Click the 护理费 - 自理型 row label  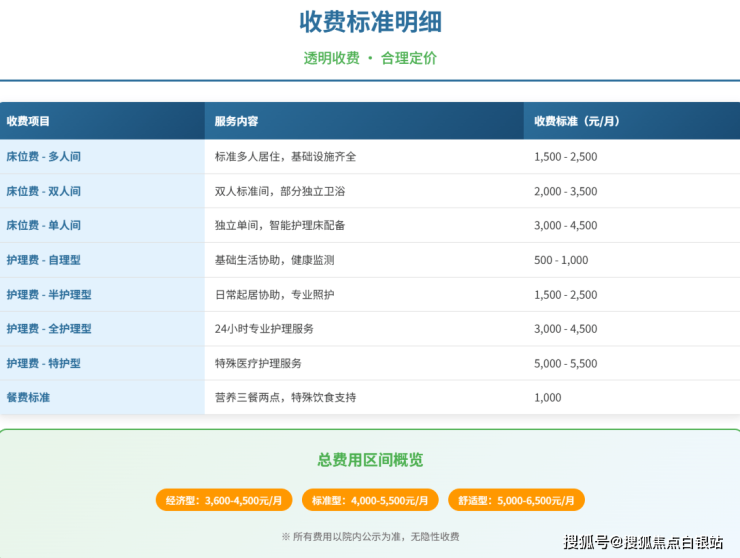[x=43, y=260]
